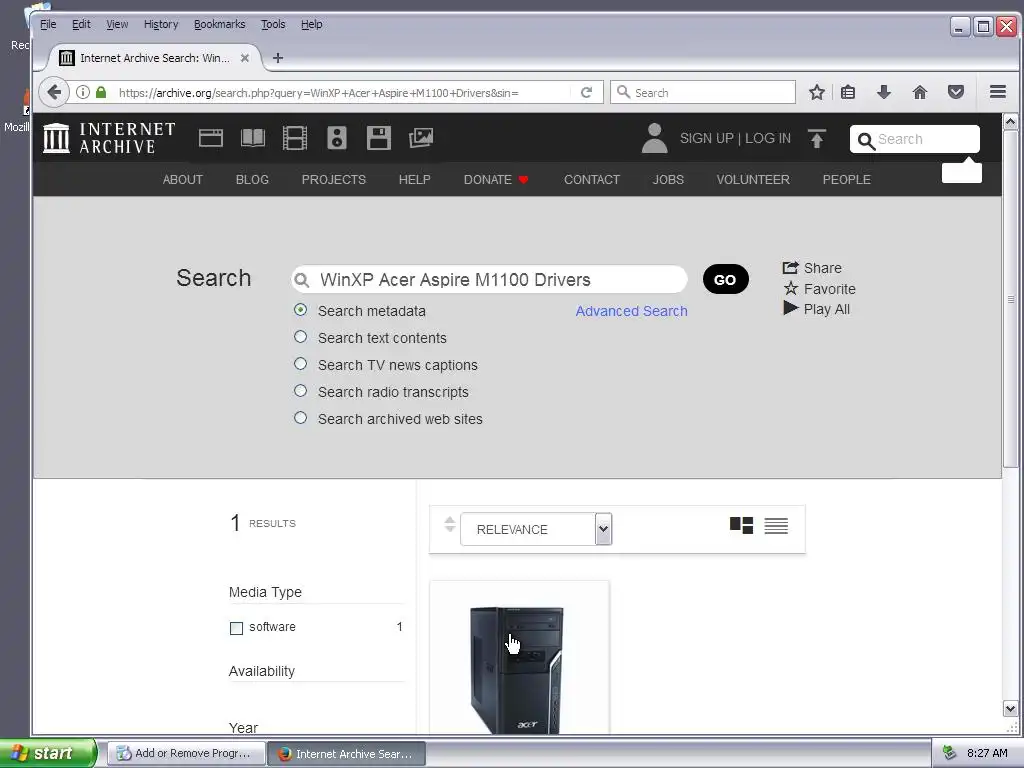Bookmark this page with the star icon
Screen dimensions: 1024x768
coord(816,92)
